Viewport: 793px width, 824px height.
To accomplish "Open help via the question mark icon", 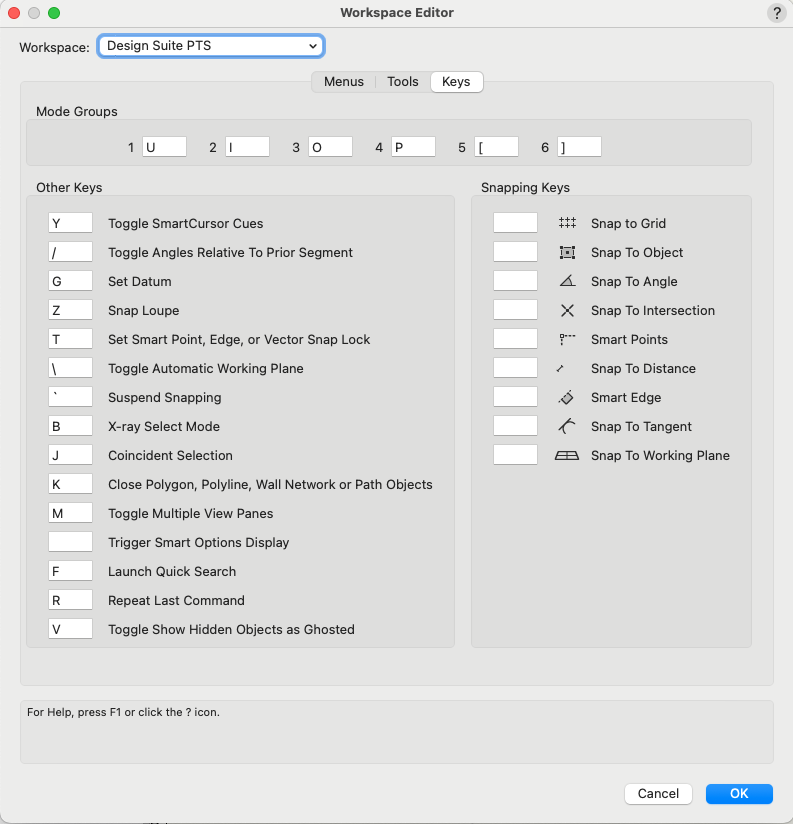I will (x=777, y=13).
